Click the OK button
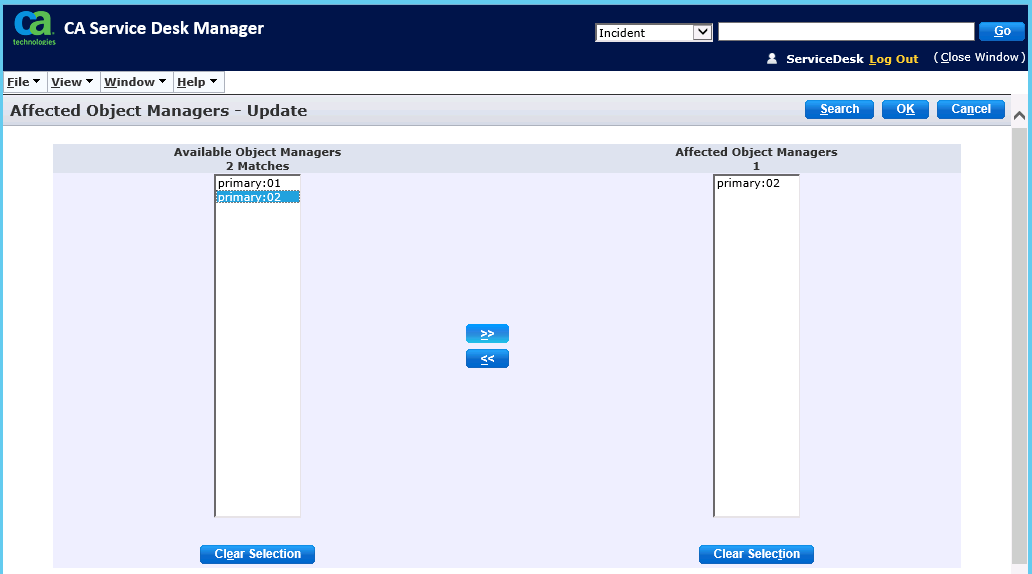 click(x=905, y=109)
